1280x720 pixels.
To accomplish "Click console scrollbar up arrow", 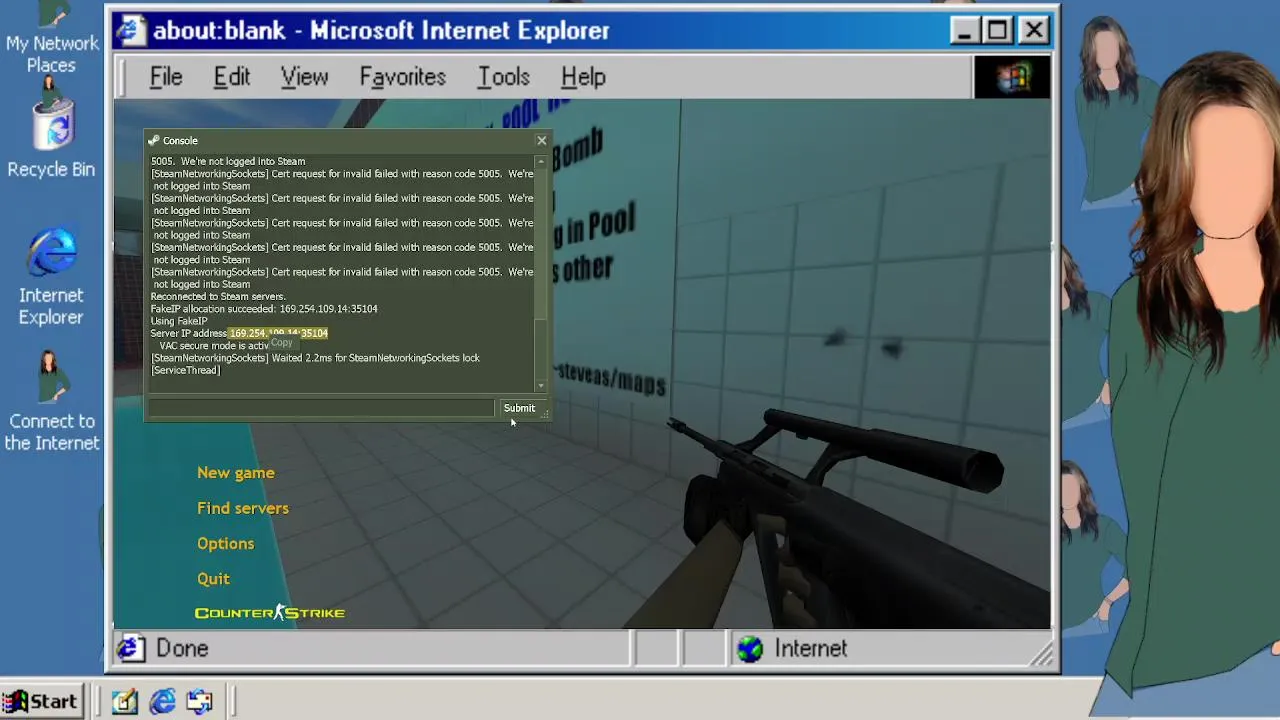I will point(541,161).
